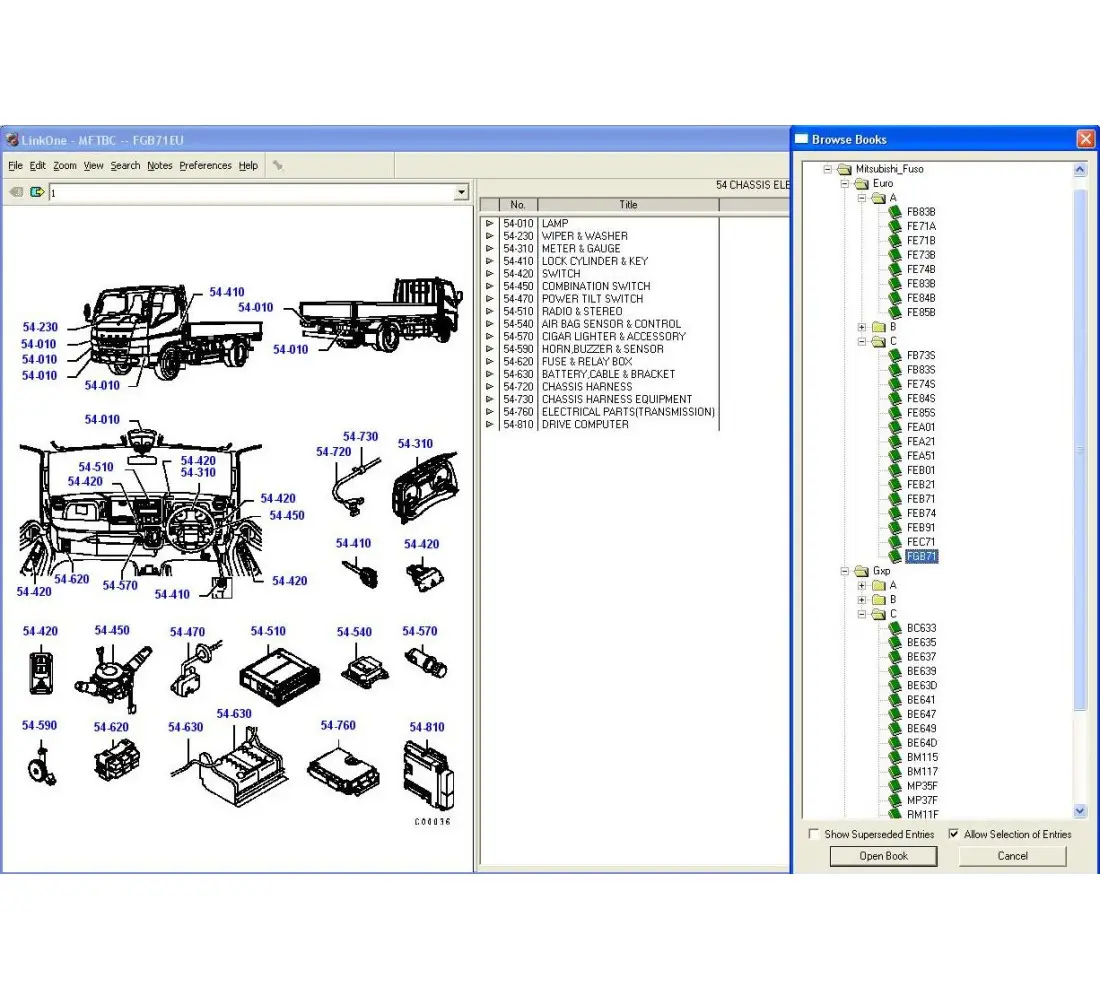Click the page number input field
Image resolution: width=1100 pixels, height=1000 pixels.
click(251, 192)
